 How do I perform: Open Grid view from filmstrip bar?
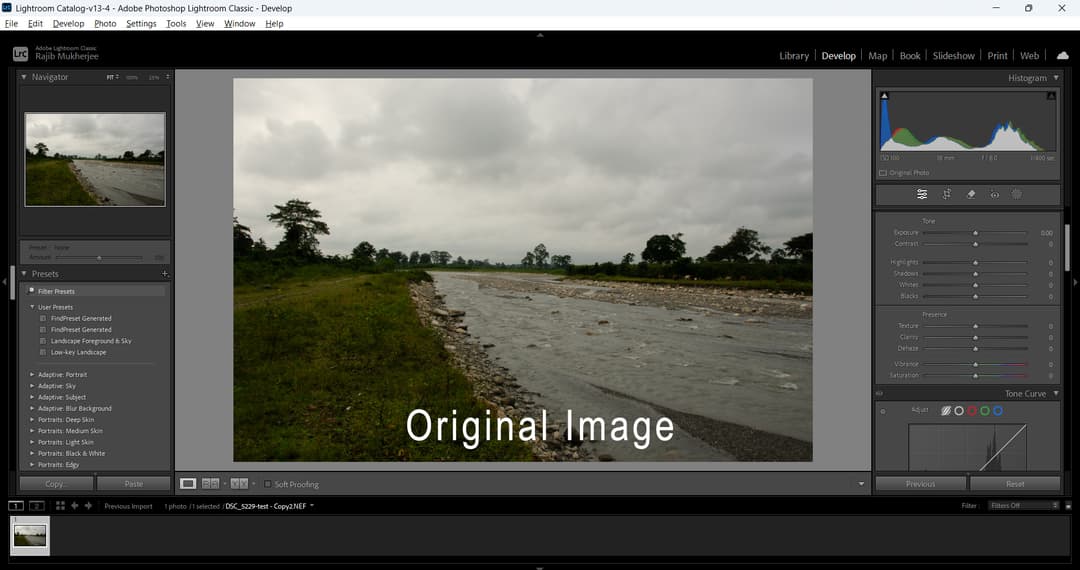pos(61,506)
